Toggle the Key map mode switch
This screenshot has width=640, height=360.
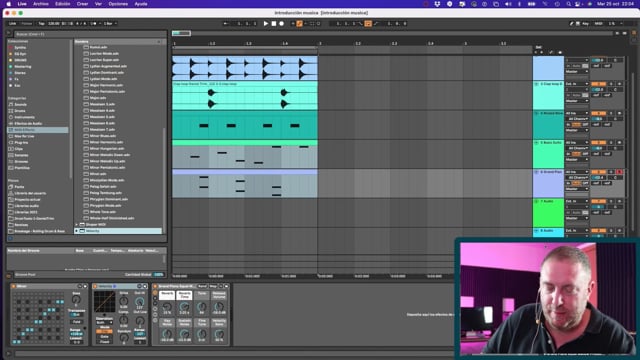coord(585,24)
